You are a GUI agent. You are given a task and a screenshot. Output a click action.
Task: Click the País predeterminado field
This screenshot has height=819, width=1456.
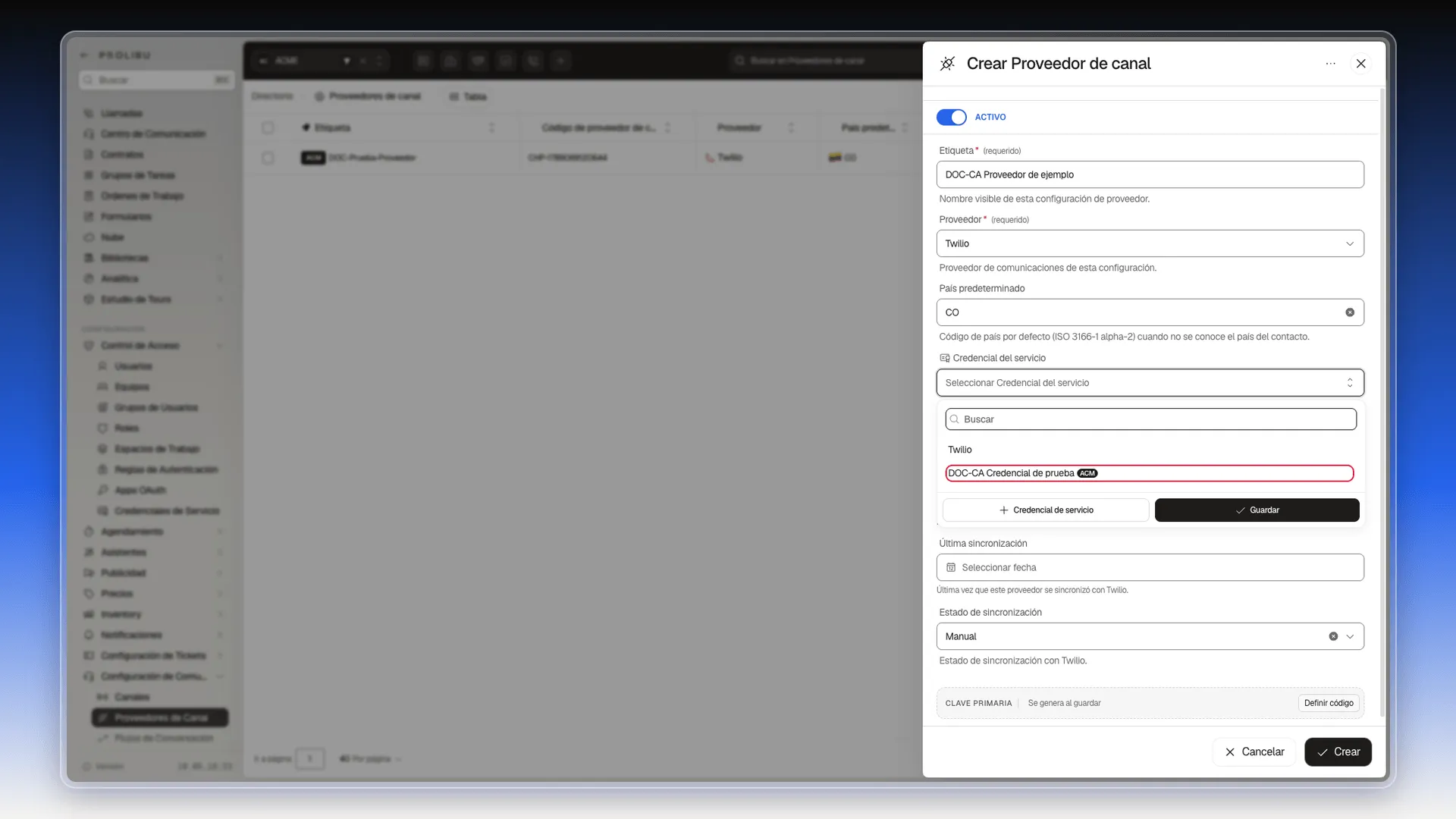[1150, 312]
